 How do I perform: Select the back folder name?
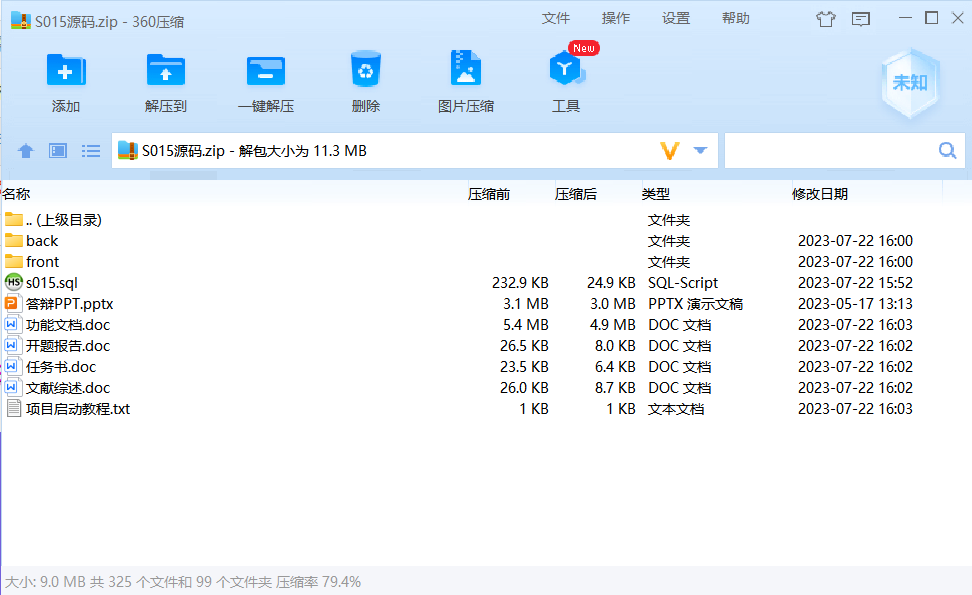pos(42,240)
